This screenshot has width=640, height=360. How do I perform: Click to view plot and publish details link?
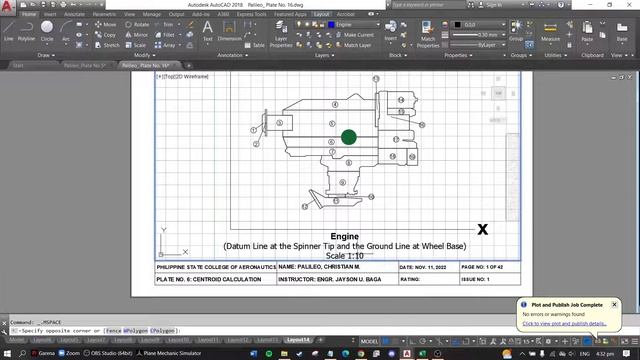564,324
